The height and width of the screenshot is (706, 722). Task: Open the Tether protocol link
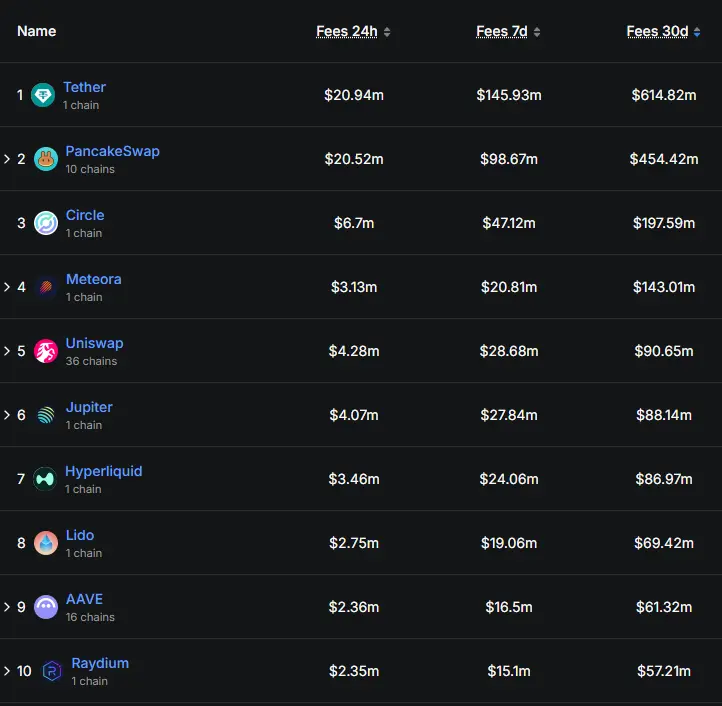pyautogui.click(x=85, y=87)
